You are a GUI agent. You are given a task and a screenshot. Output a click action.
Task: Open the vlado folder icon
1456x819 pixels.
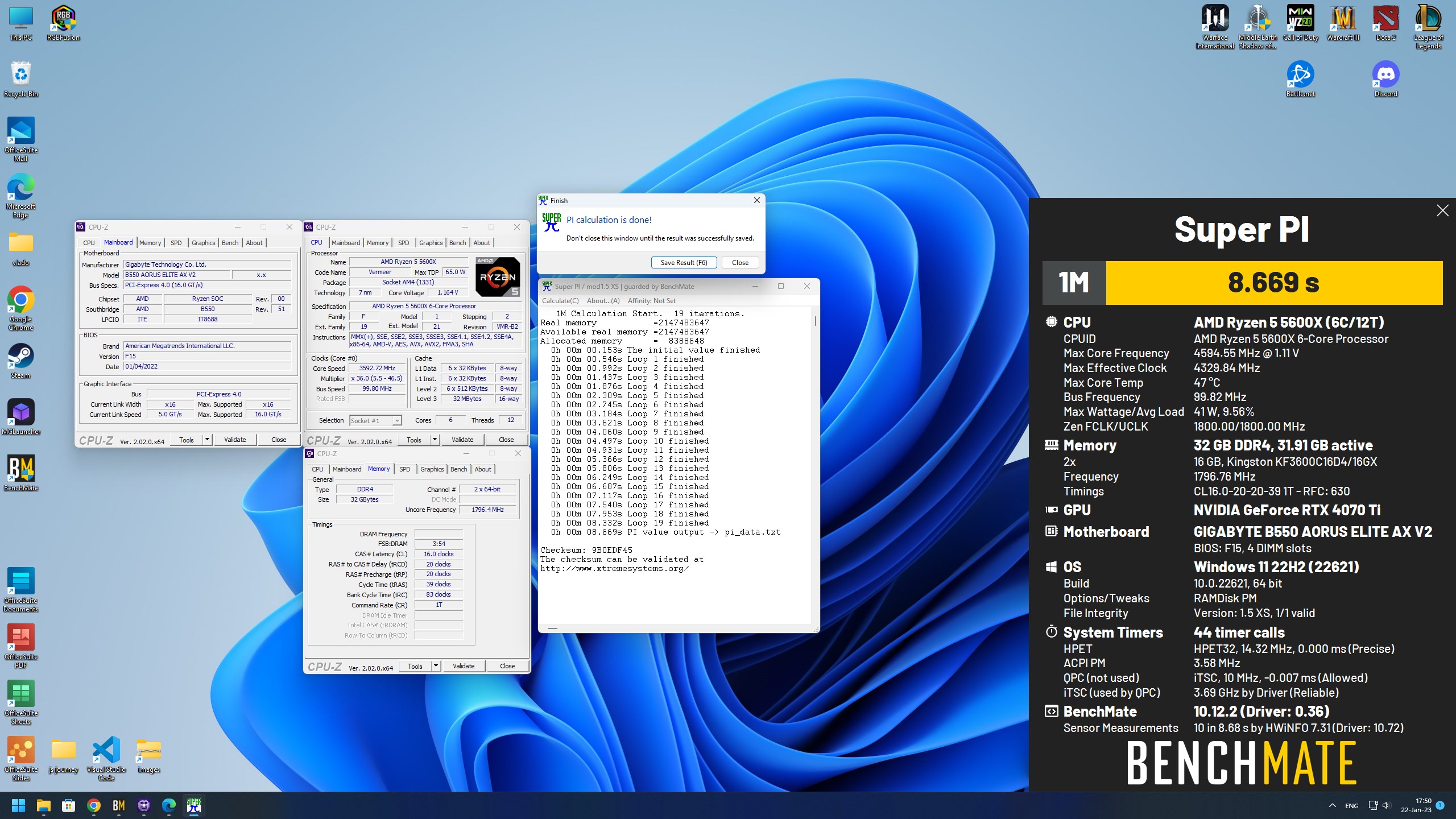[21, 249]
